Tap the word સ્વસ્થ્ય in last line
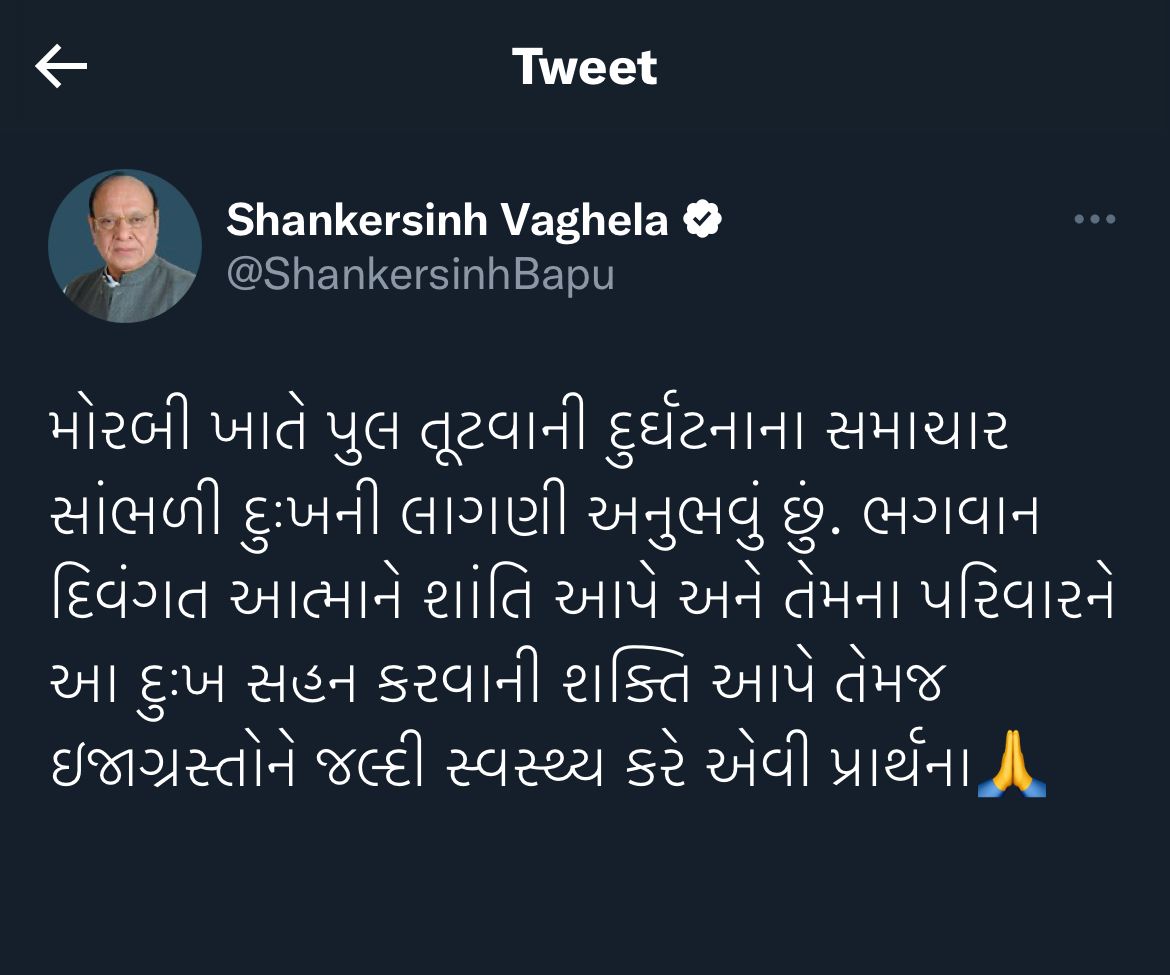 click(x=524, y=765)
